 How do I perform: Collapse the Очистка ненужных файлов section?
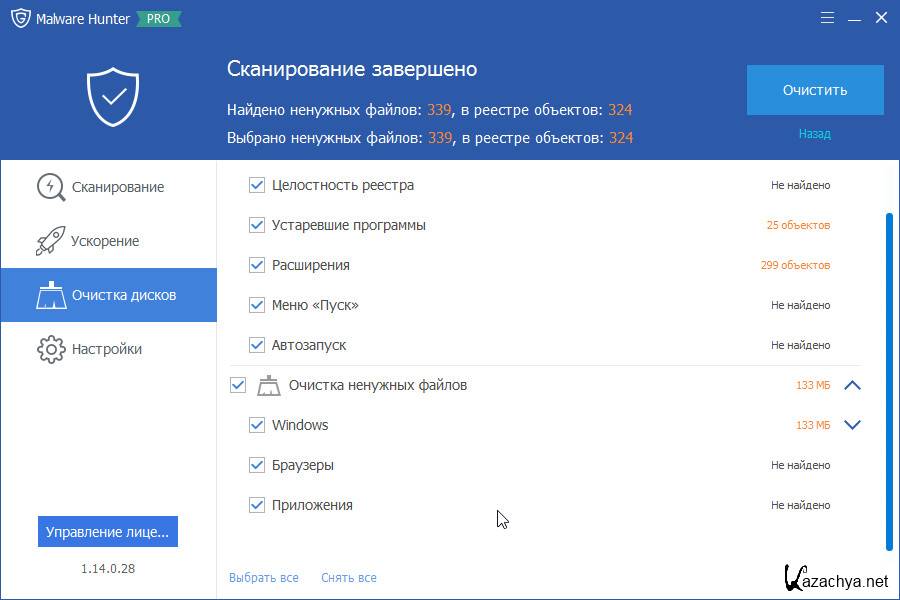coord(852,385)
